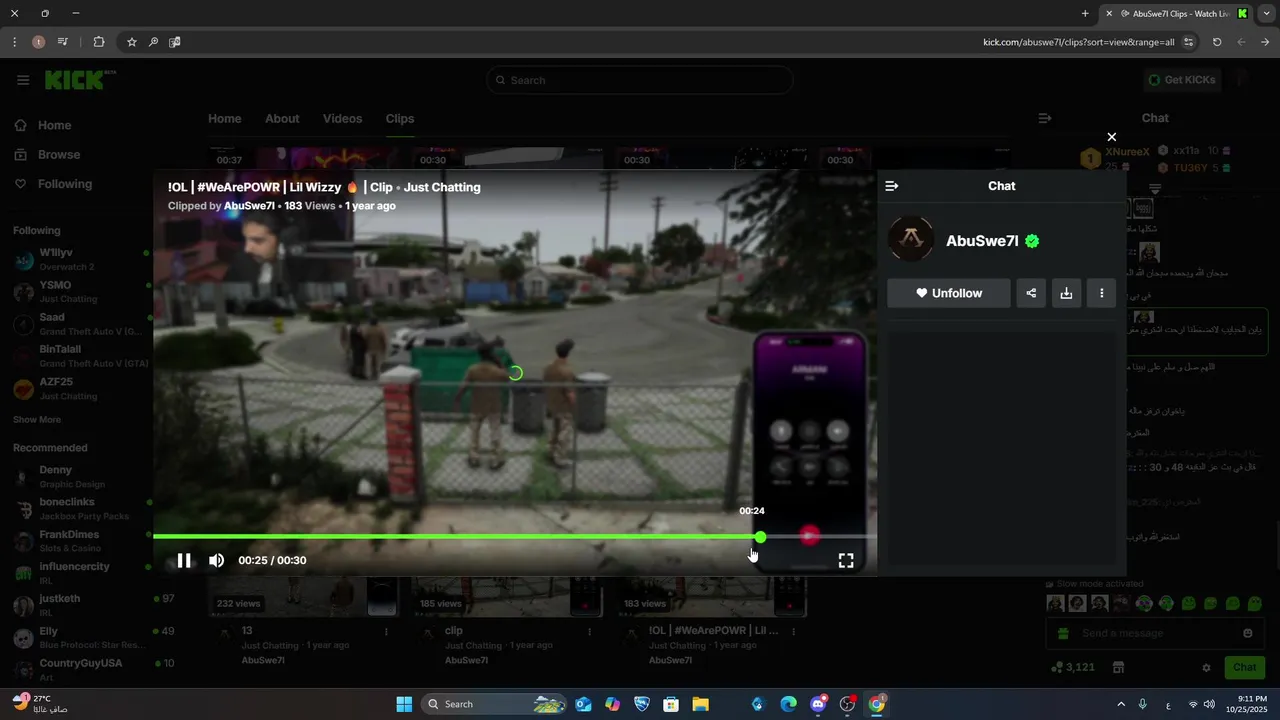Collapse the clip chat panel

[892, 186]
